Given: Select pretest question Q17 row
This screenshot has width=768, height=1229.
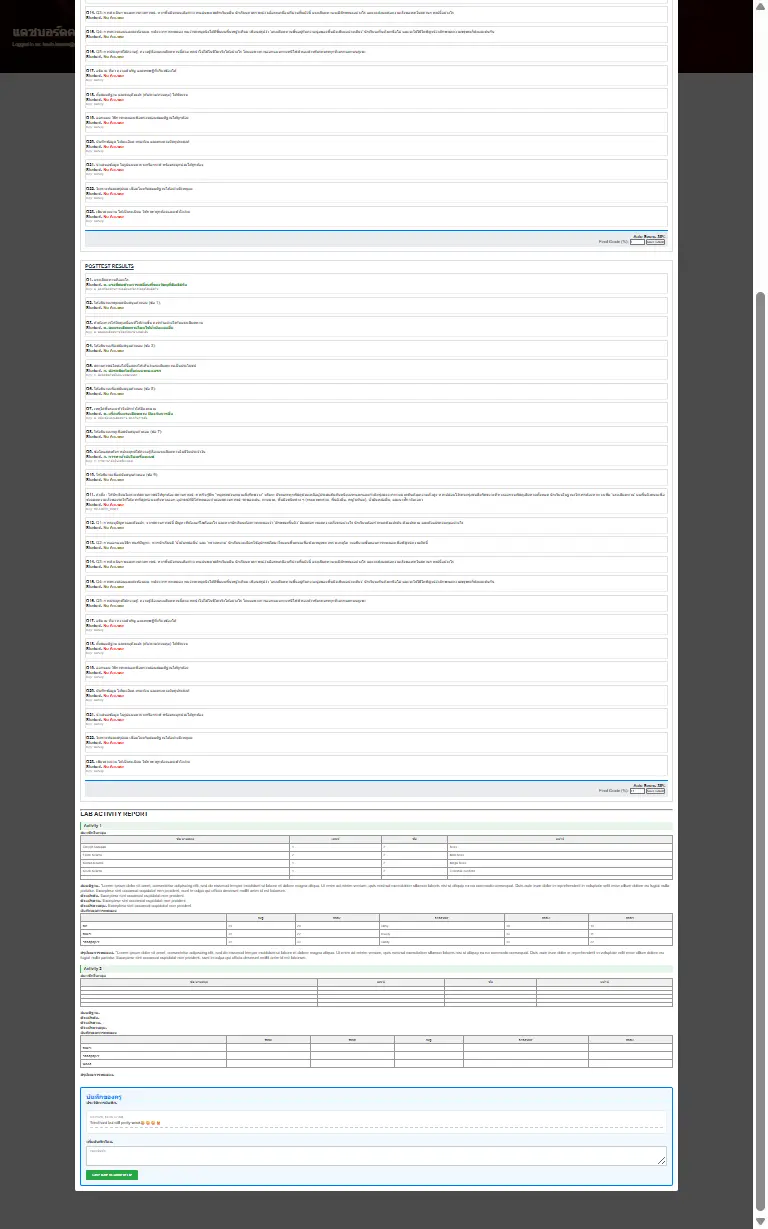Looking at the screenshot, I should [376, 74].
